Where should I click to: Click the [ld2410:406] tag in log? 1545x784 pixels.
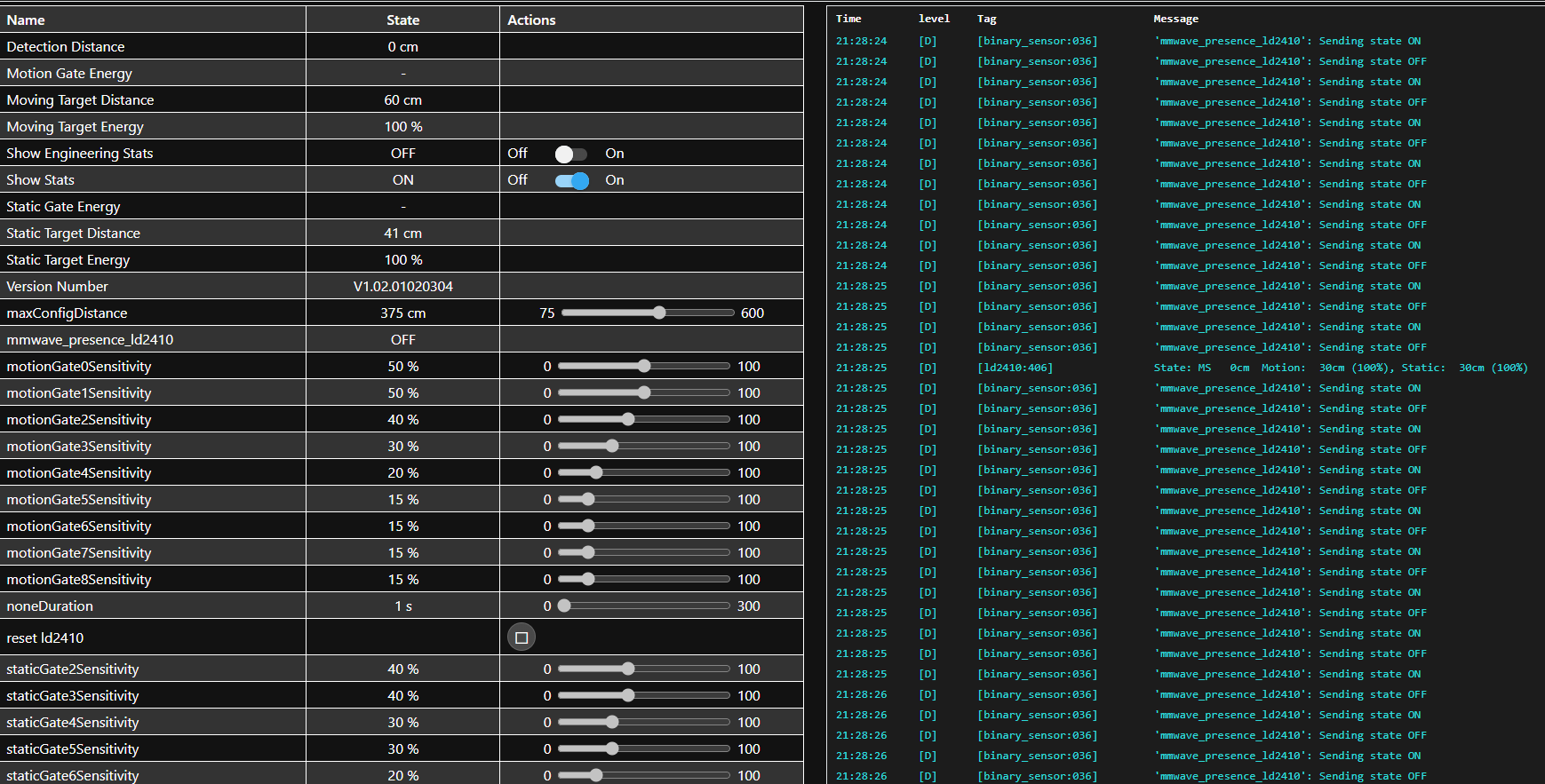1015,368
